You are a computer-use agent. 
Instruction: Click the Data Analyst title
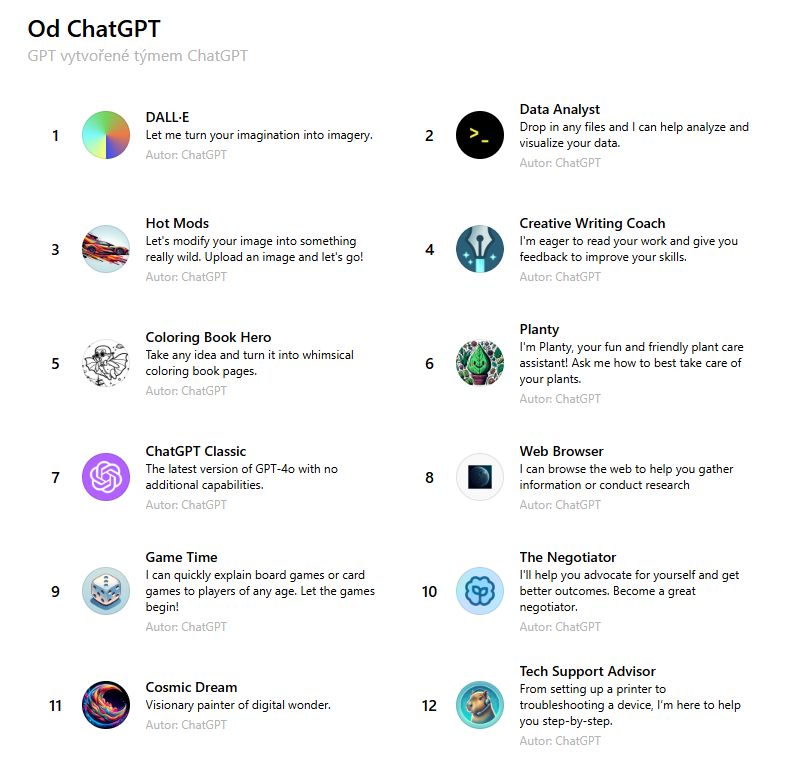pyautogui.click(x=559, y=109)
